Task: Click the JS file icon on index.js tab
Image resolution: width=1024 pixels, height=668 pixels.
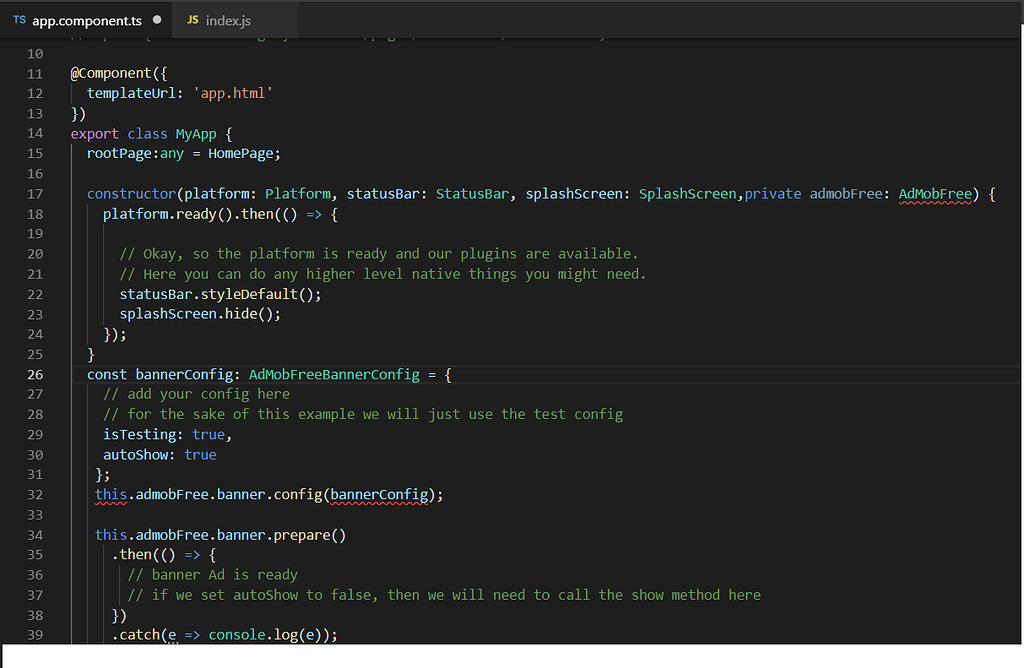Action: click(x=193, y=20)
